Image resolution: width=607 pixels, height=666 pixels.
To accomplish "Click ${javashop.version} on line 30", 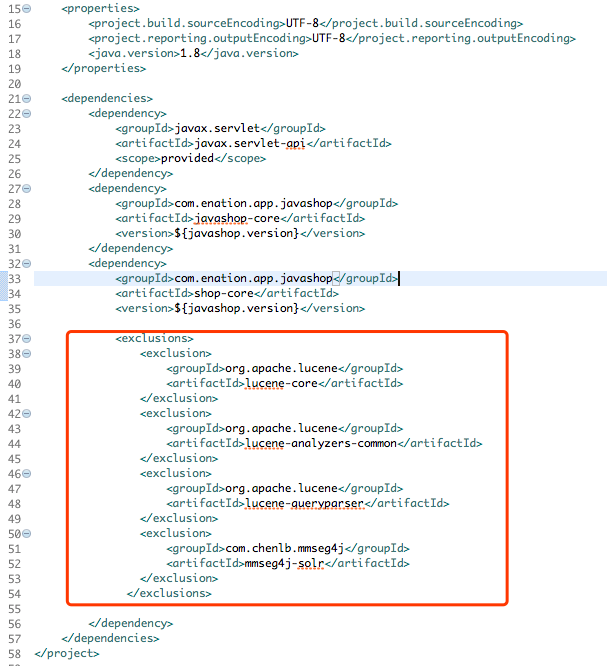I will coord(237,233).
